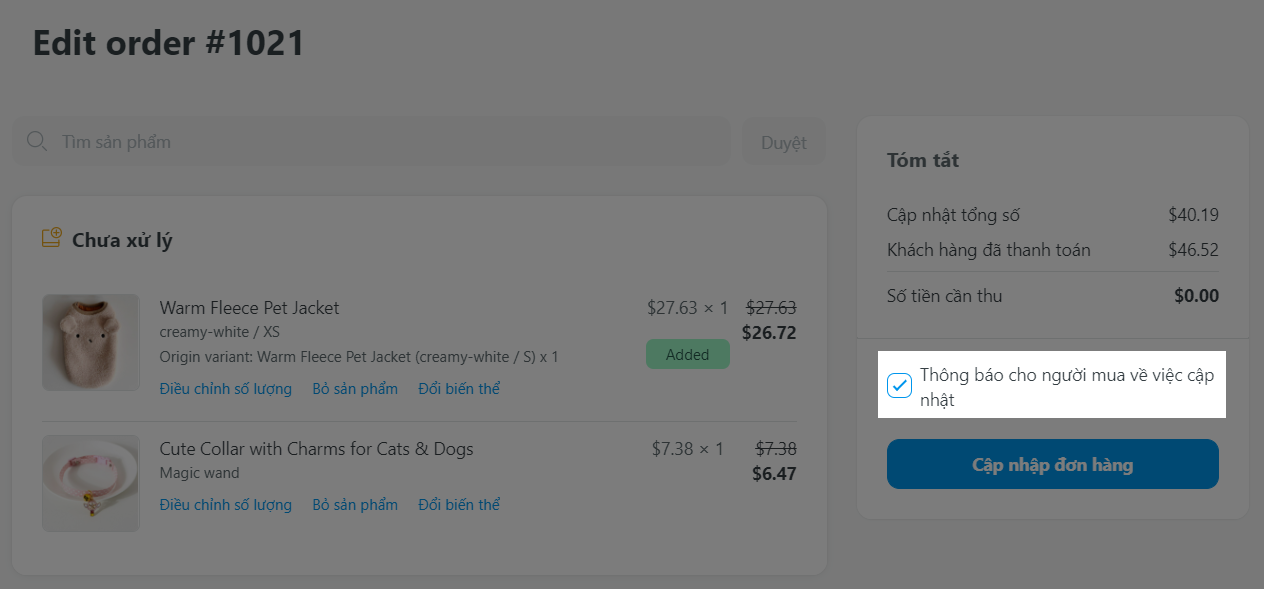Image resolution: width=1264 pixels, height=589 pixels.
Task: Adjust quantity for Warm Fleece Pet Jacket
Action: (x=226, y=389)
